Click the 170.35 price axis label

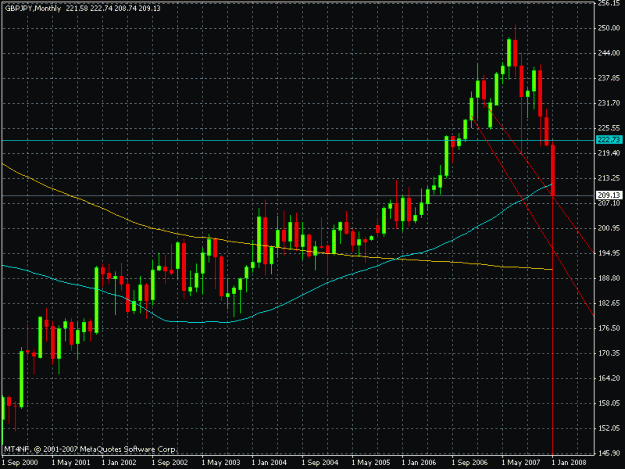coord(609,353)
